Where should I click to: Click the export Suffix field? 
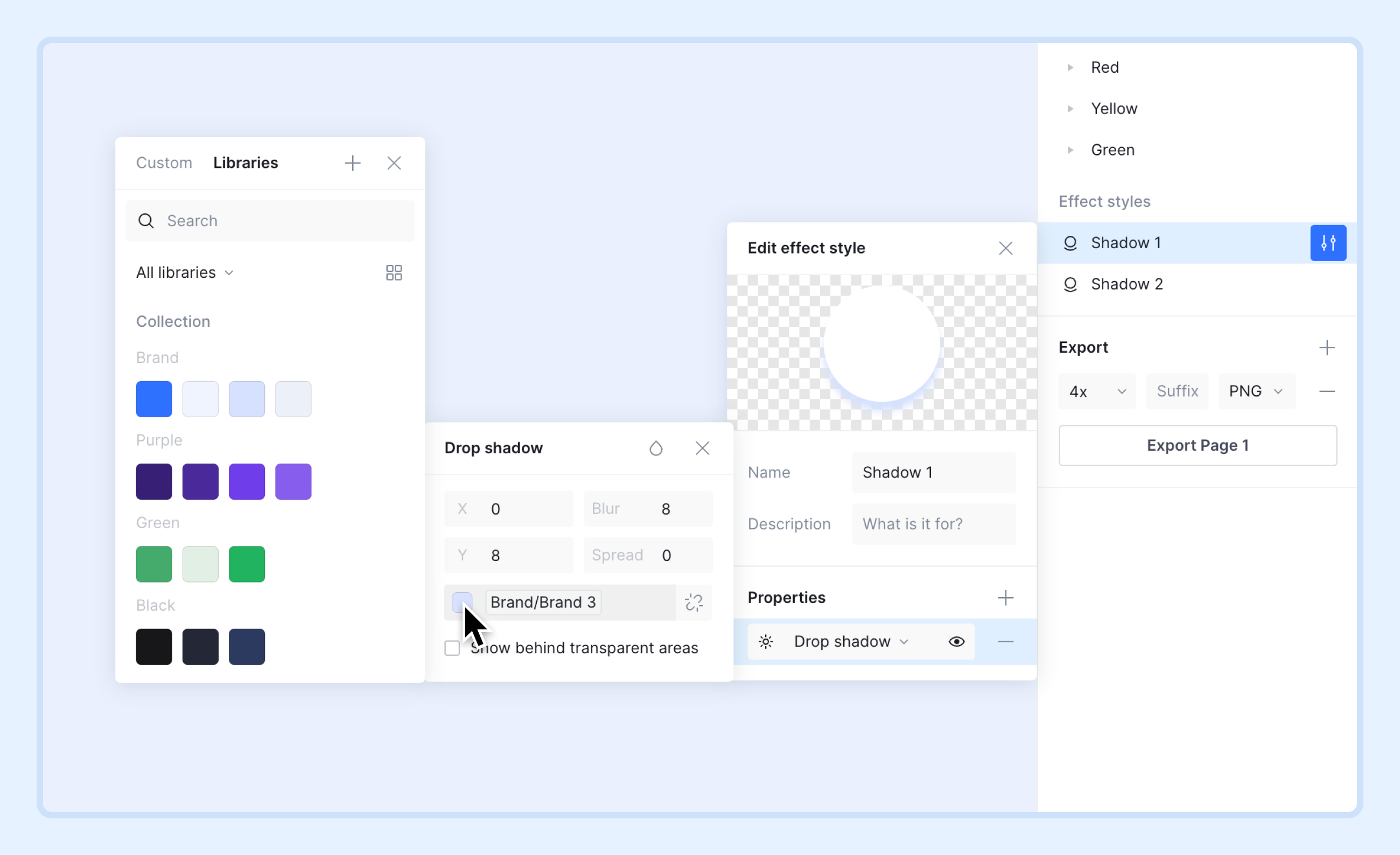(1177, 391)
